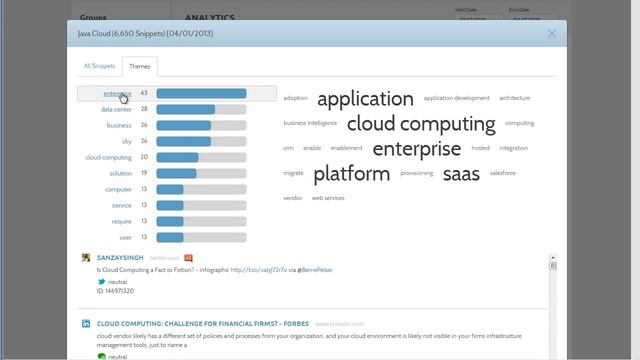Image resolution: width=640 pixels, height=360 pixels.
Task: Click the ID 146971320 text
Action: (115, 291)
